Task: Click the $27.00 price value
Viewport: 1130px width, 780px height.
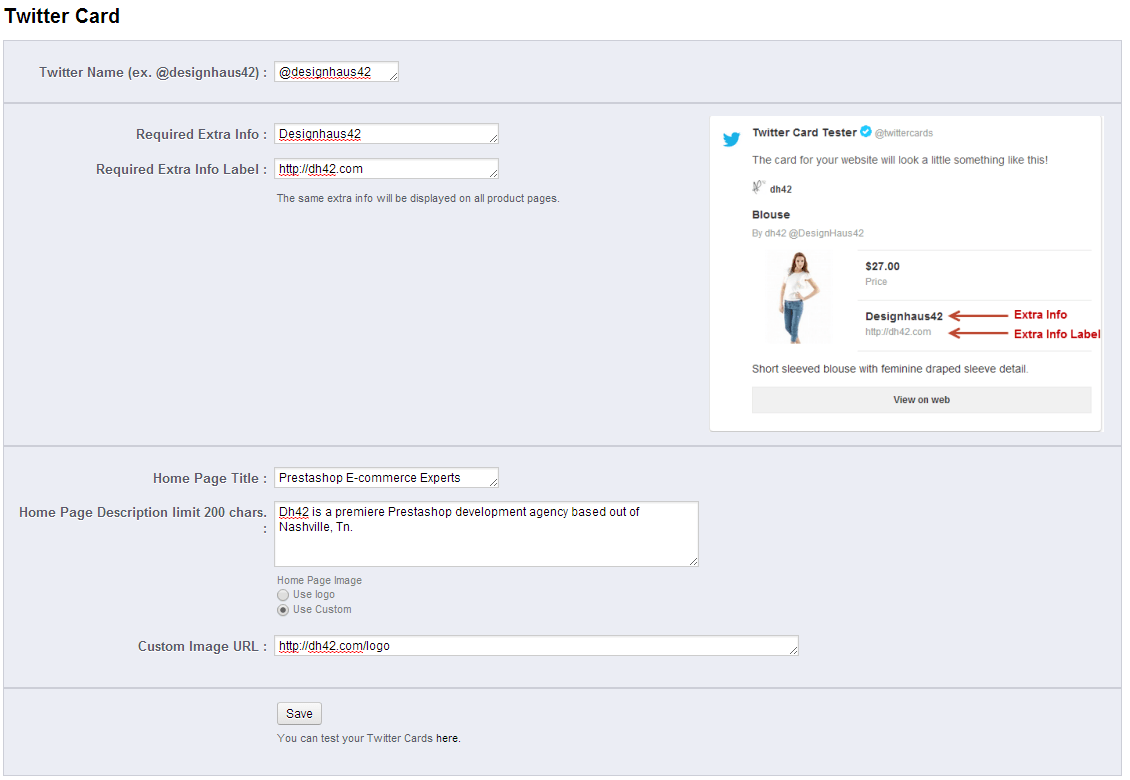Action: pos(882,267)
